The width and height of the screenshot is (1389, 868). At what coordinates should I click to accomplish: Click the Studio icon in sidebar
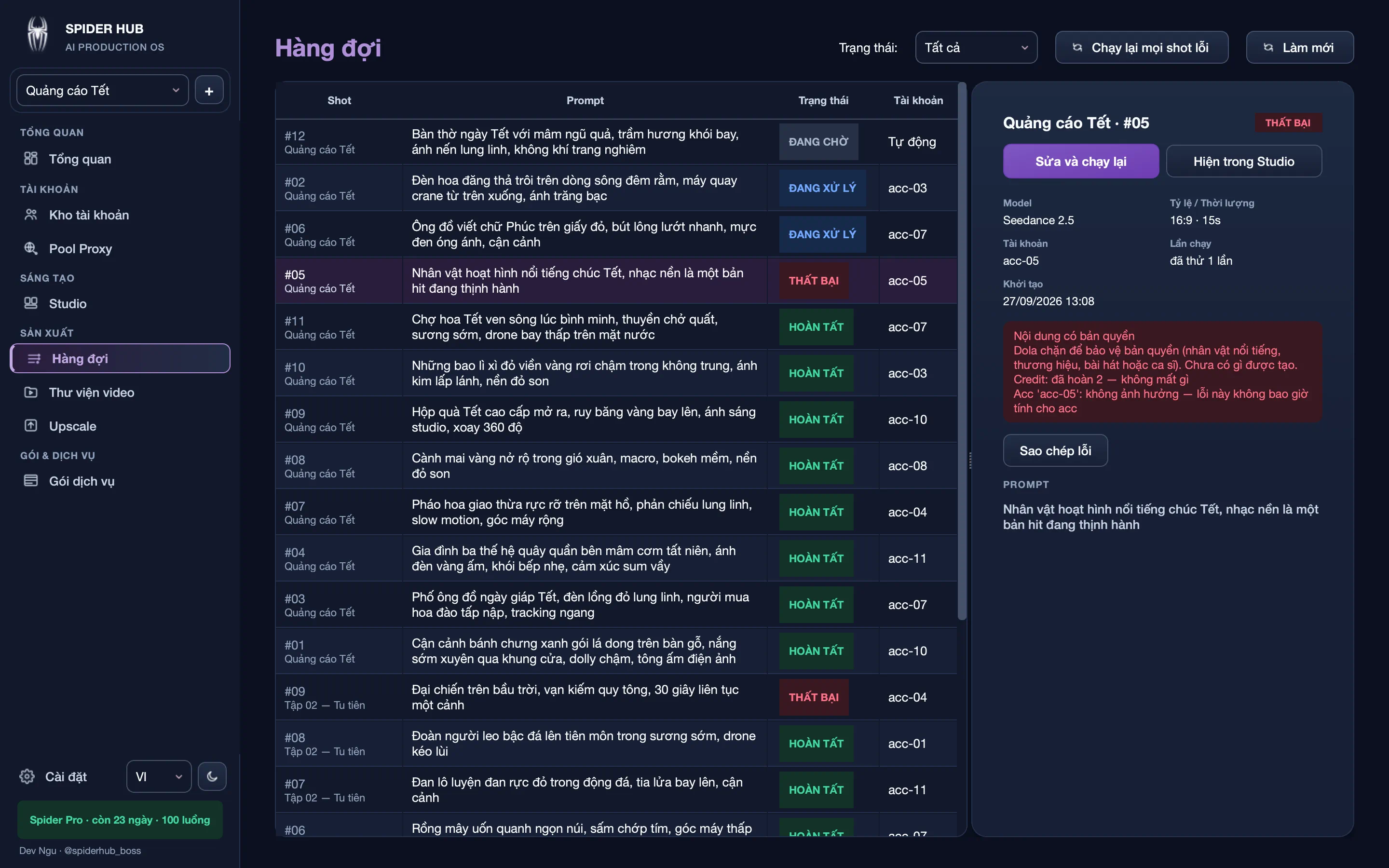coord(31,303)
